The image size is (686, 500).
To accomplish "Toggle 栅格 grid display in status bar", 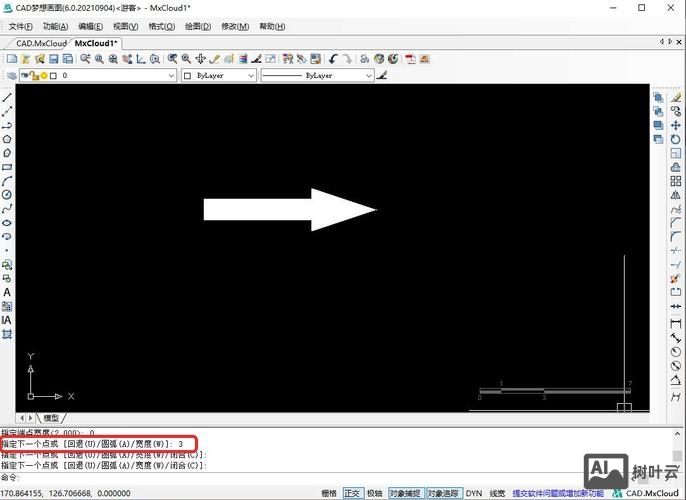I will 329,493.
